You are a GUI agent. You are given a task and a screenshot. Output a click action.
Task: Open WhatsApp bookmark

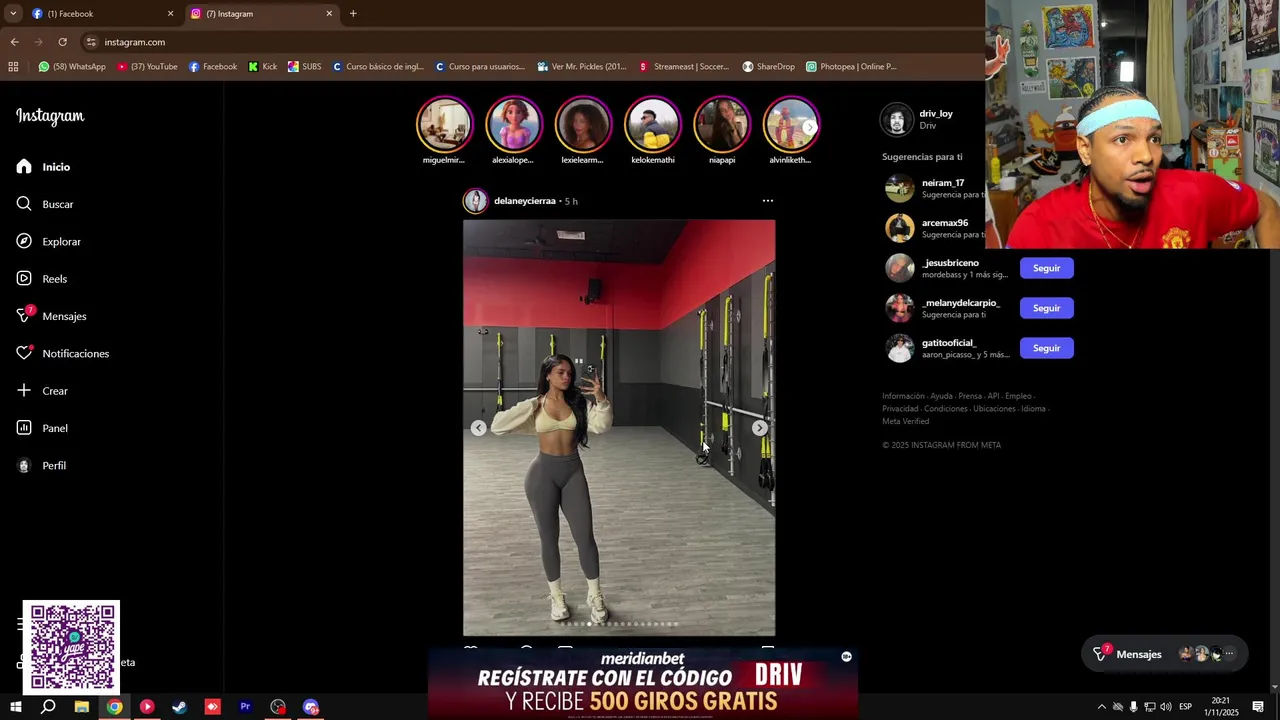point(72,67)
